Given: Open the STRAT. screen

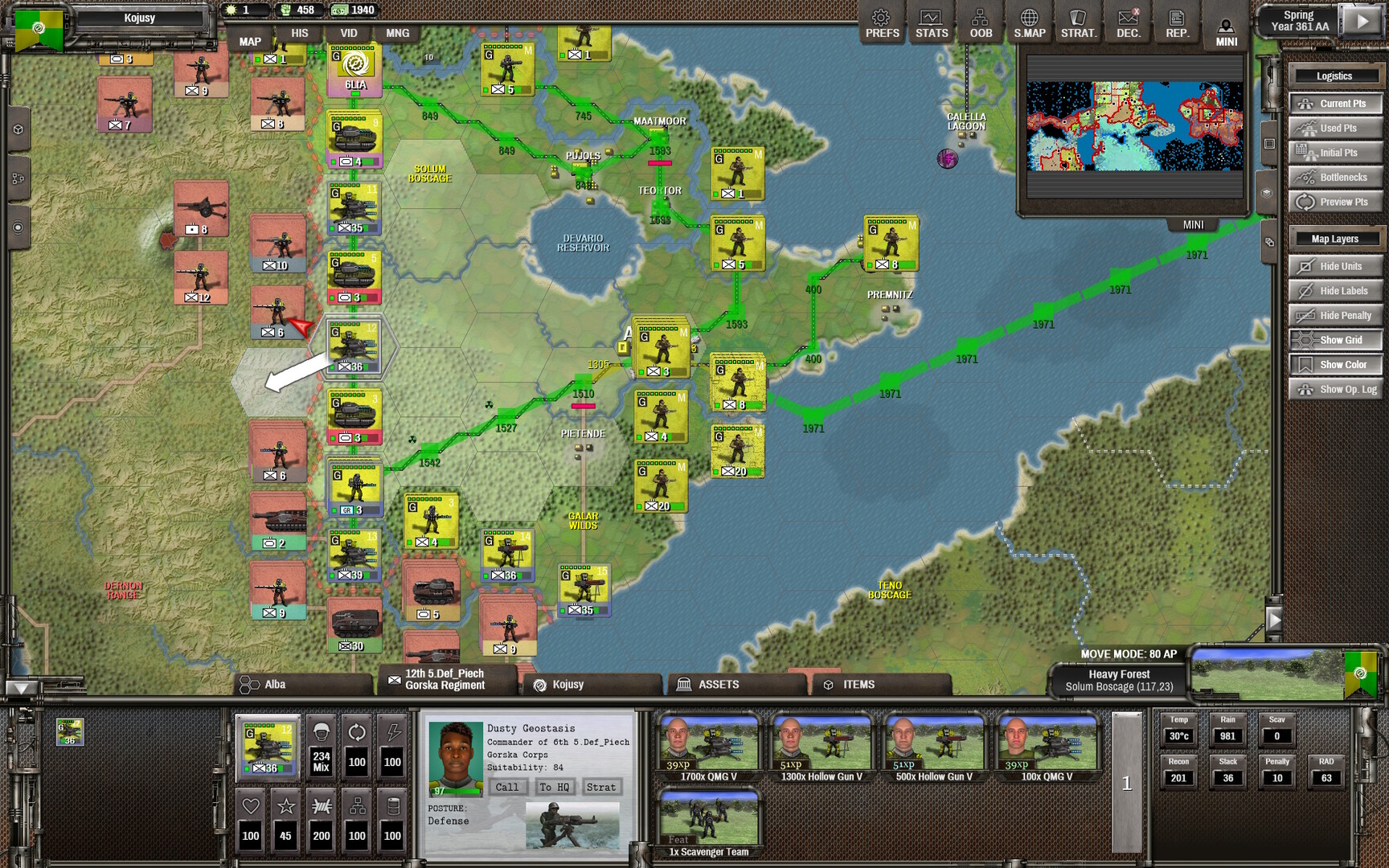Looking at the screenshot, I should click(x=1078, y=23).
